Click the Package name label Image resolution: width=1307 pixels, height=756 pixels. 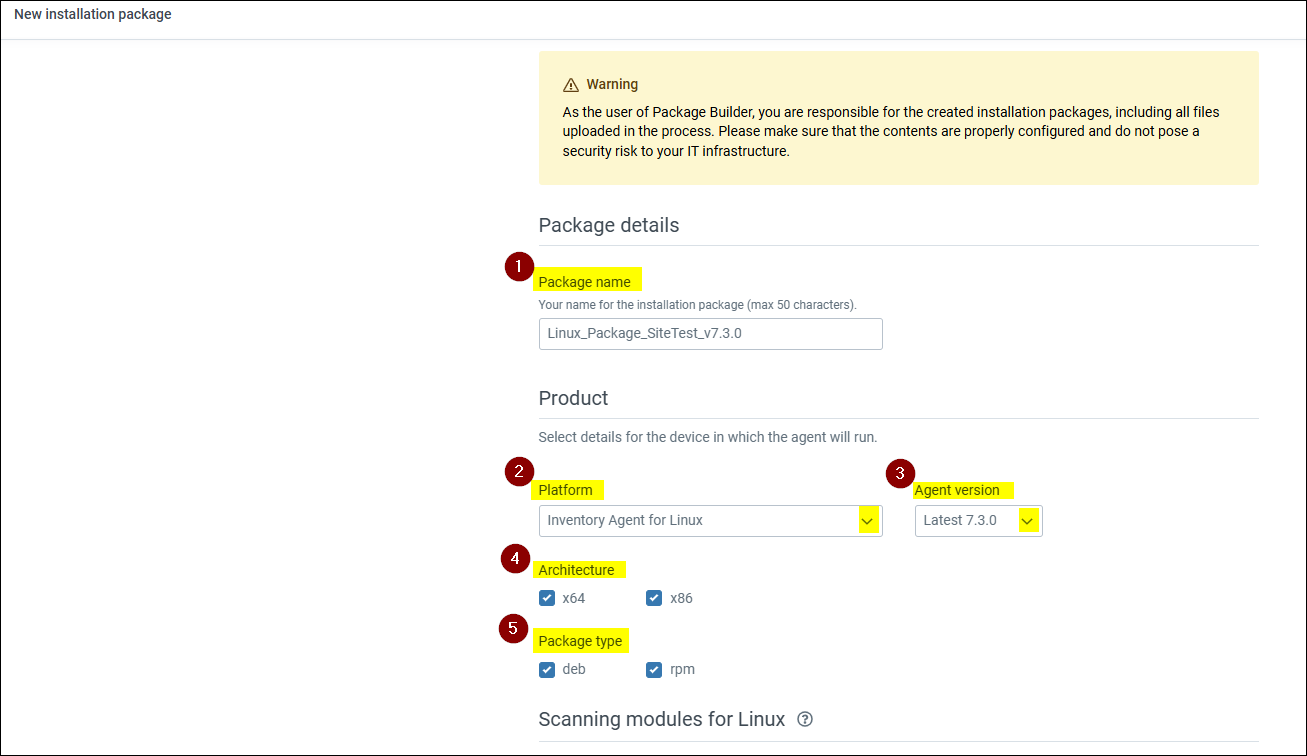coord(585,282)
